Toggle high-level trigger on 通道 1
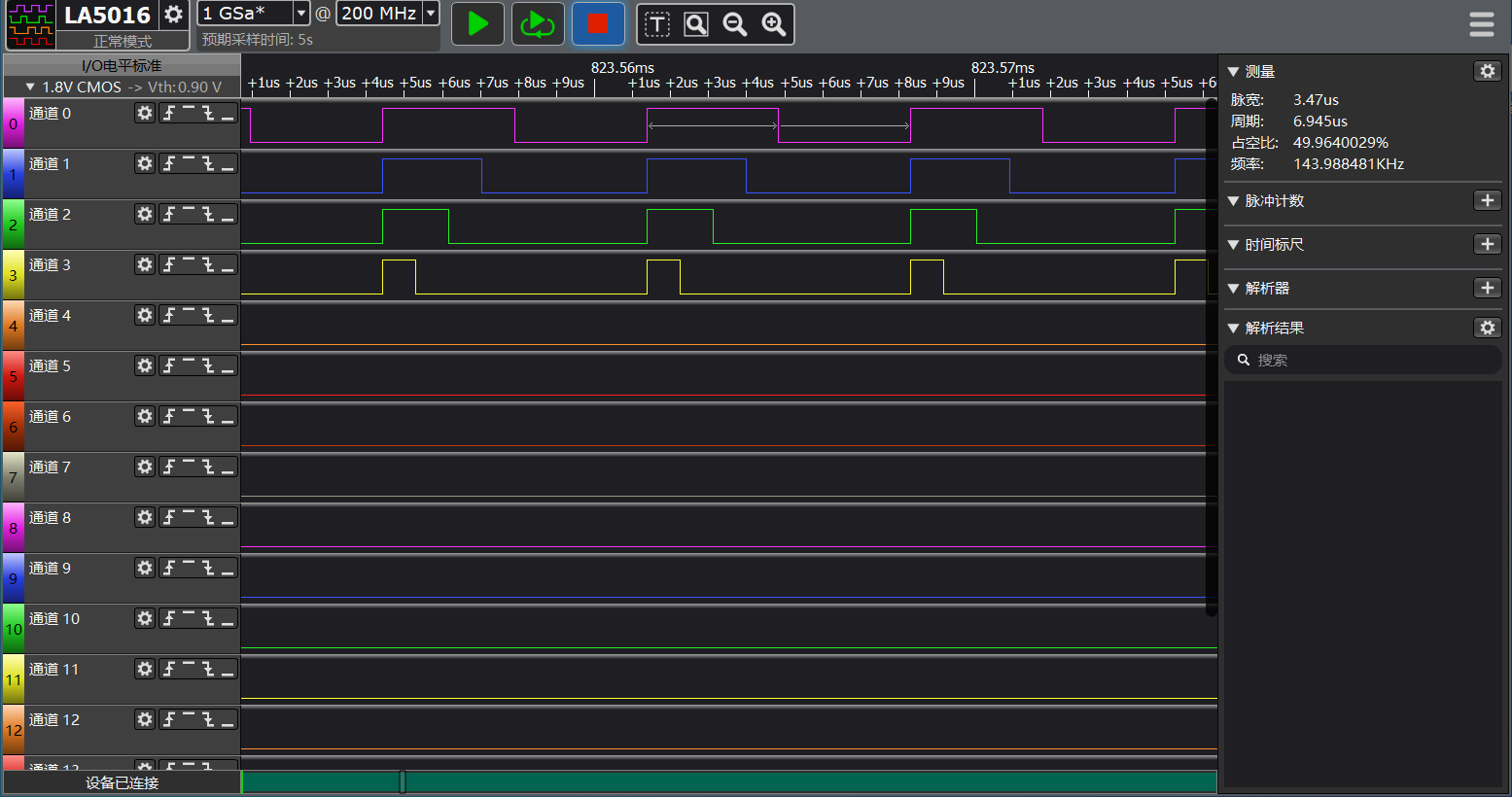The width and height of the screenshot is (1512, 797). 189,163
